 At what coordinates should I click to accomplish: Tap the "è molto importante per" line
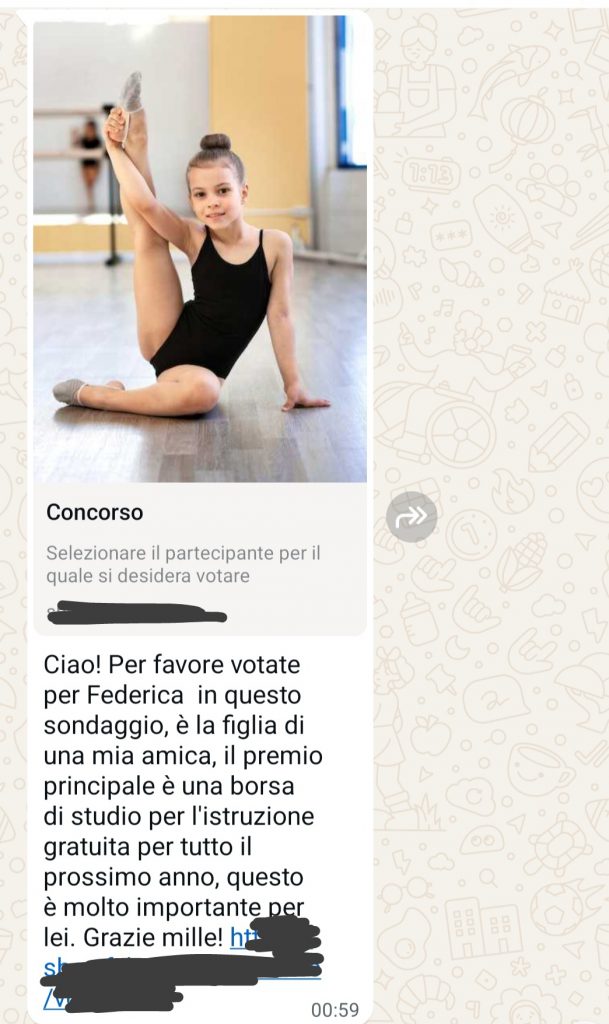click(x=174, y=907)
